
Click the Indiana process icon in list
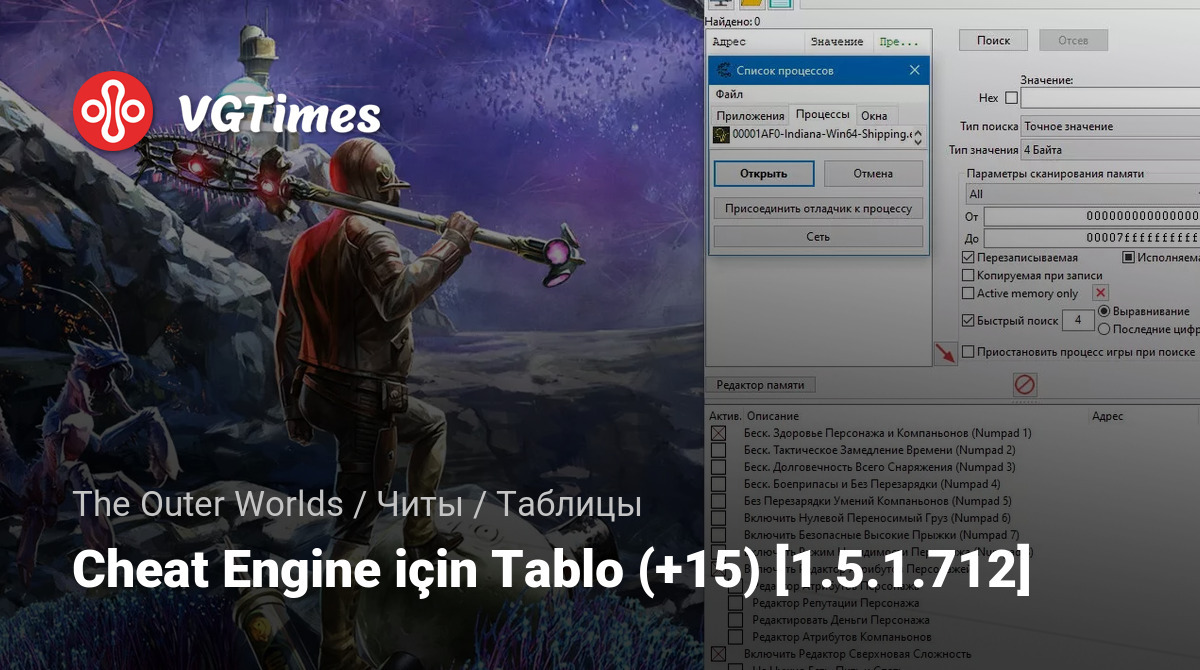click(721, 135)
